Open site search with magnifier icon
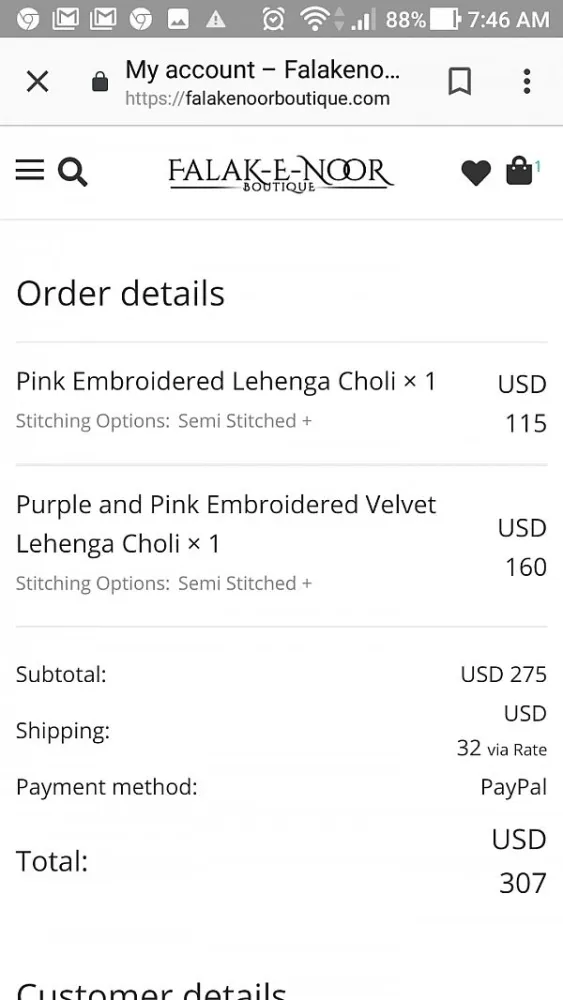563x1000 pixels. (73, 172)
